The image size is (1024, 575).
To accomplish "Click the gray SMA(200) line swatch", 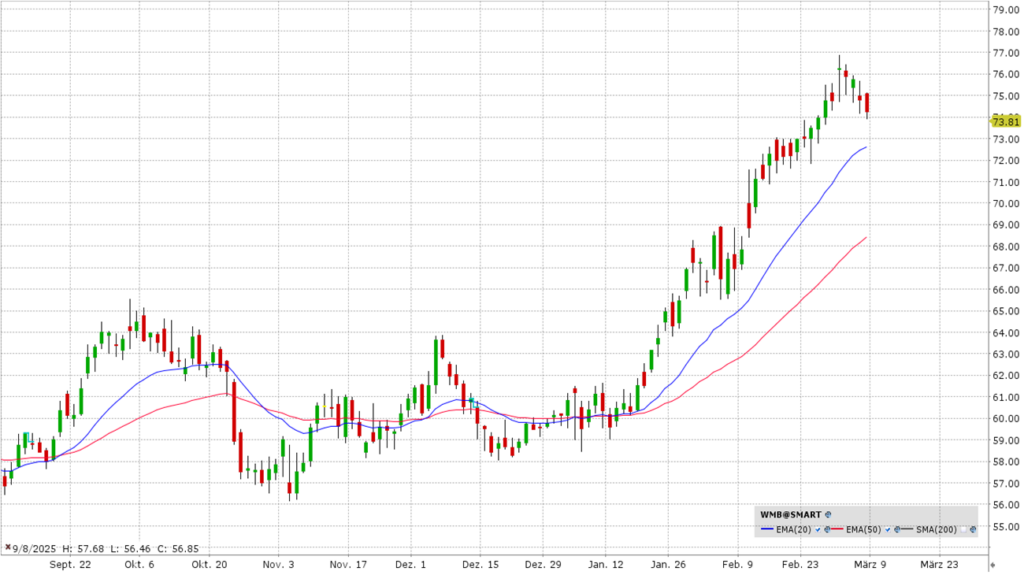I will (x=907, y=529).
